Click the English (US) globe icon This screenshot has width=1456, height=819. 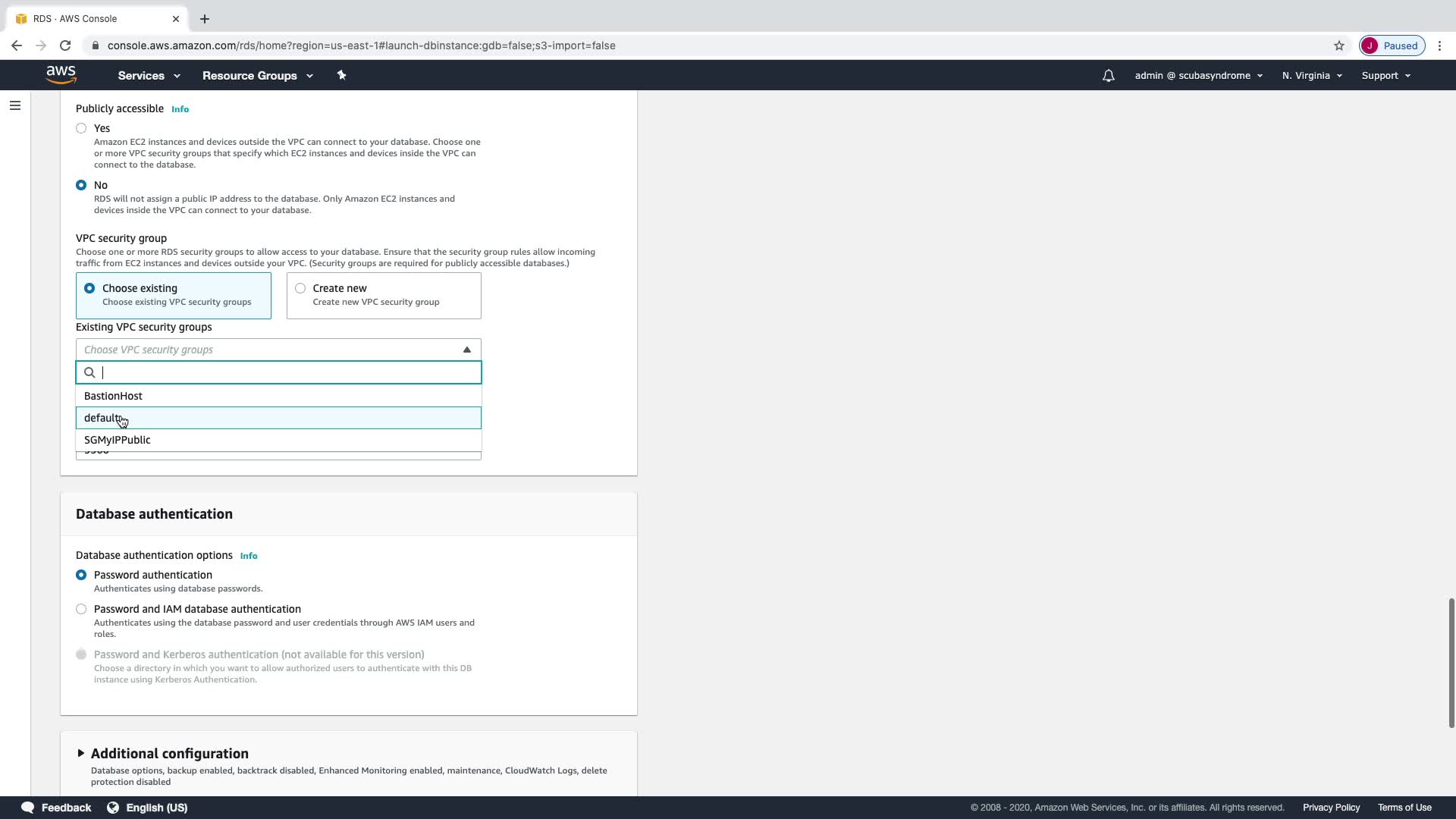113,807
